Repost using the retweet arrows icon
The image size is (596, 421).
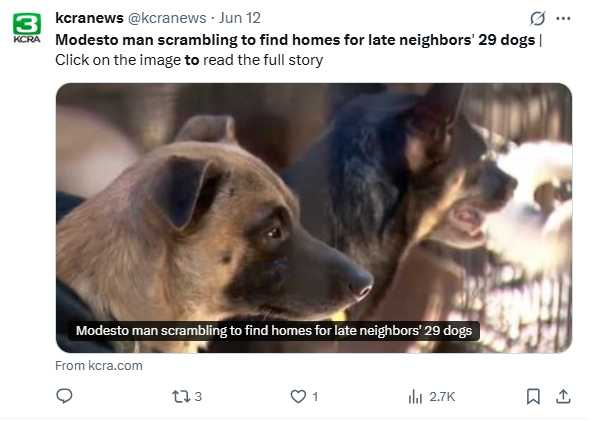(181, 397)
